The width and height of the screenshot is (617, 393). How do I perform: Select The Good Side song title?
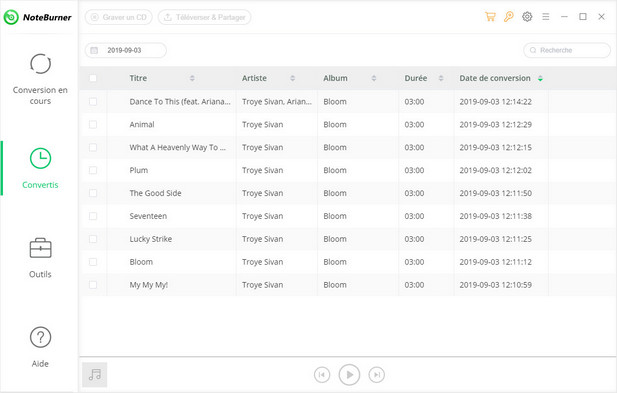155,193
